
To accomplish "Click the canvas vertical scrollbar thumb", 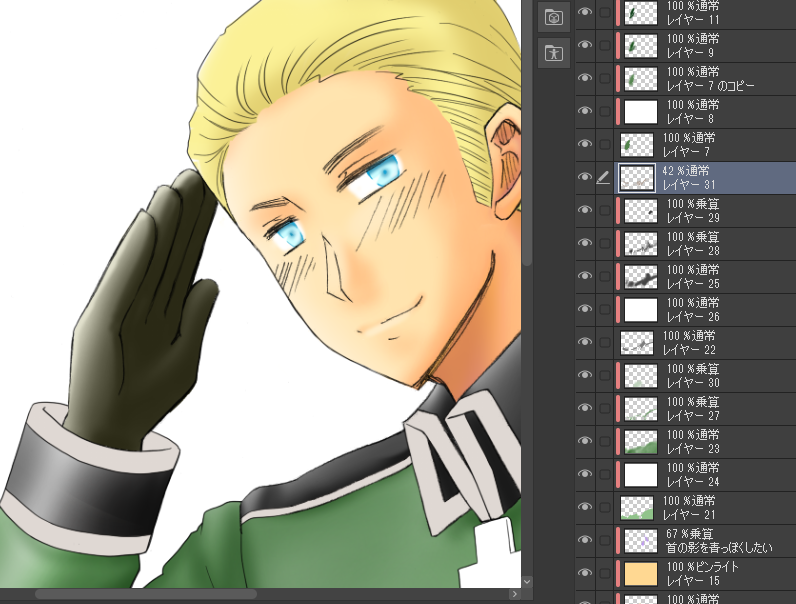I will coord(527,132).
